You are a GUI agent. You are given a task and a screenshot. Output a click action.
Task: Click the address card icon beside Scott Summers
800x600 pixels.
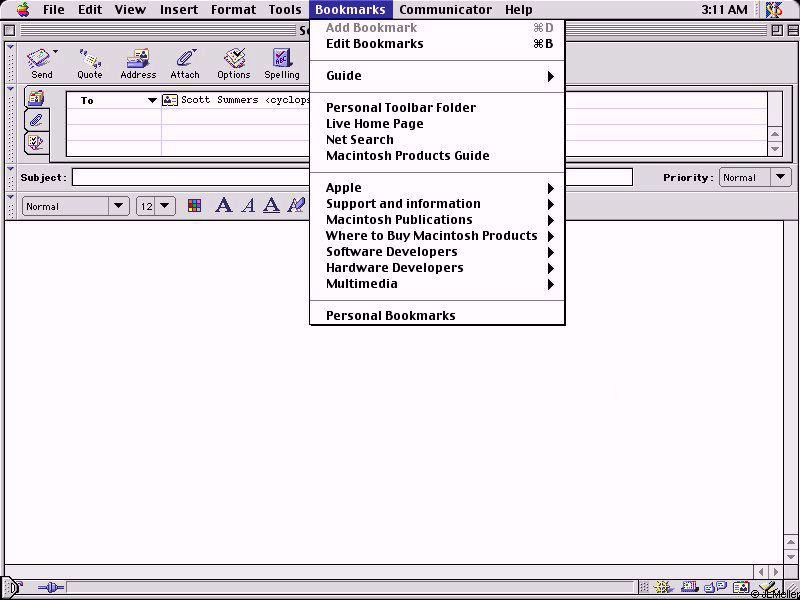pos(169,100)
